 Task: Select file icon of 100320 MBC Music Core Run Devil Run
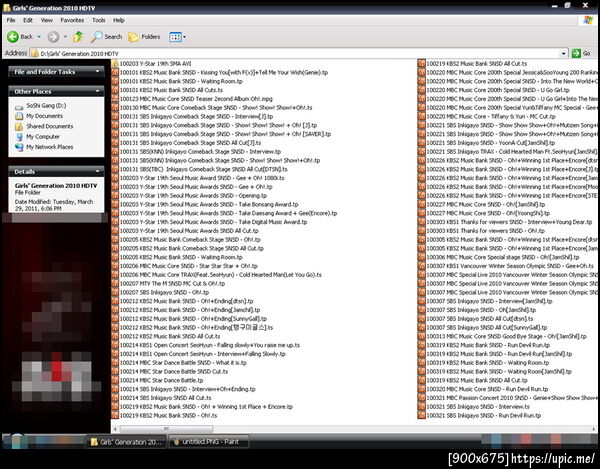422,389
